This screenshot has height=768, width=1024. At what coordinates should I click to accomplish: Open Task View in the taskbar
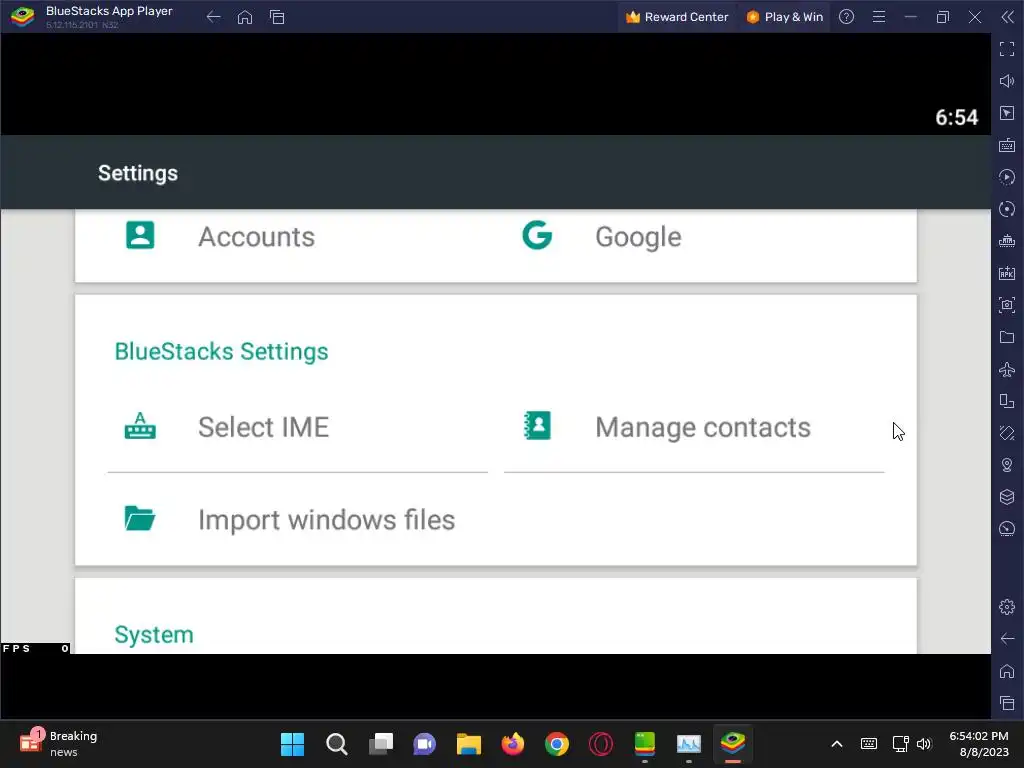381,744
